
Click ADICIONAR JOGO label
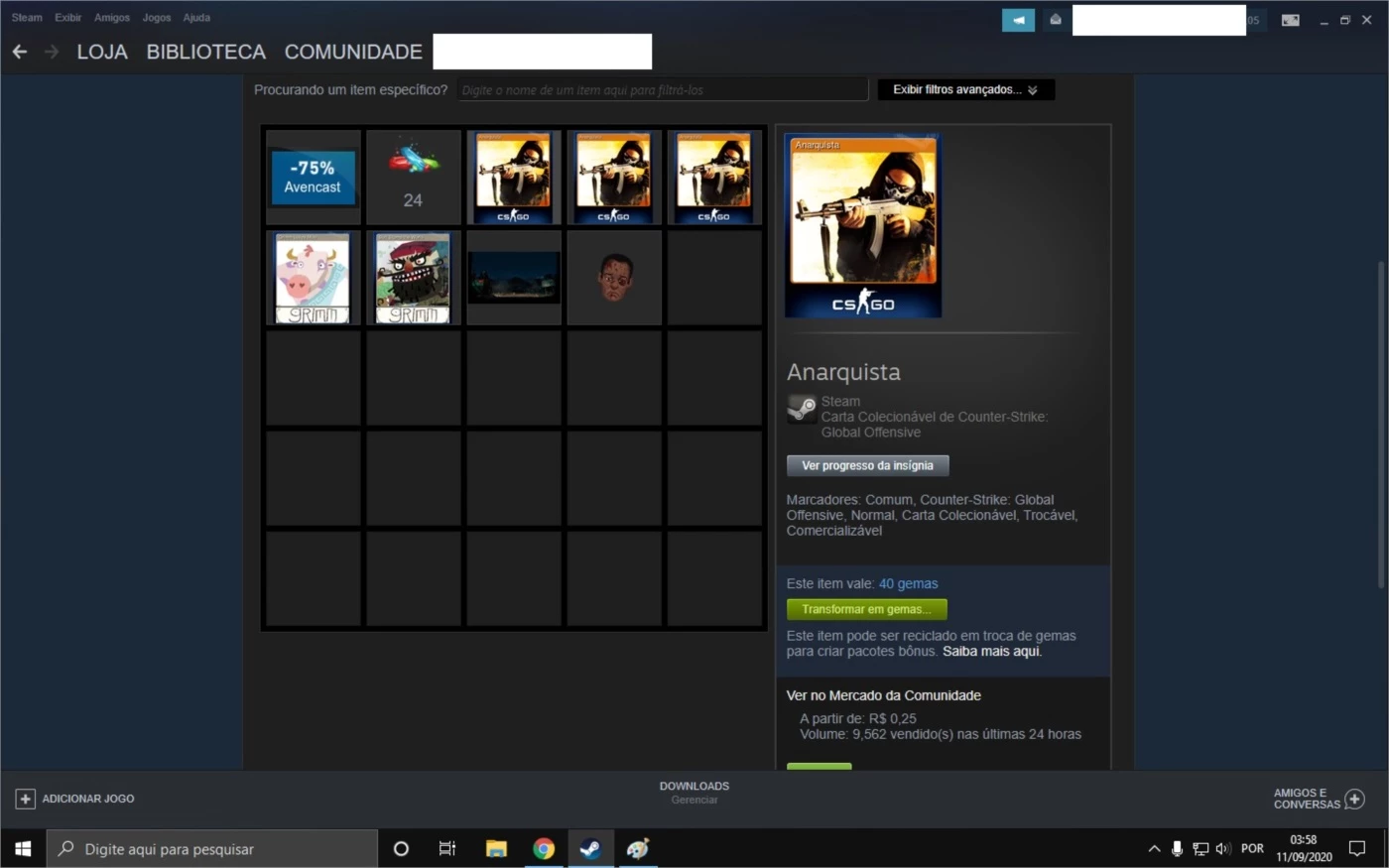(x=88, y=799)
